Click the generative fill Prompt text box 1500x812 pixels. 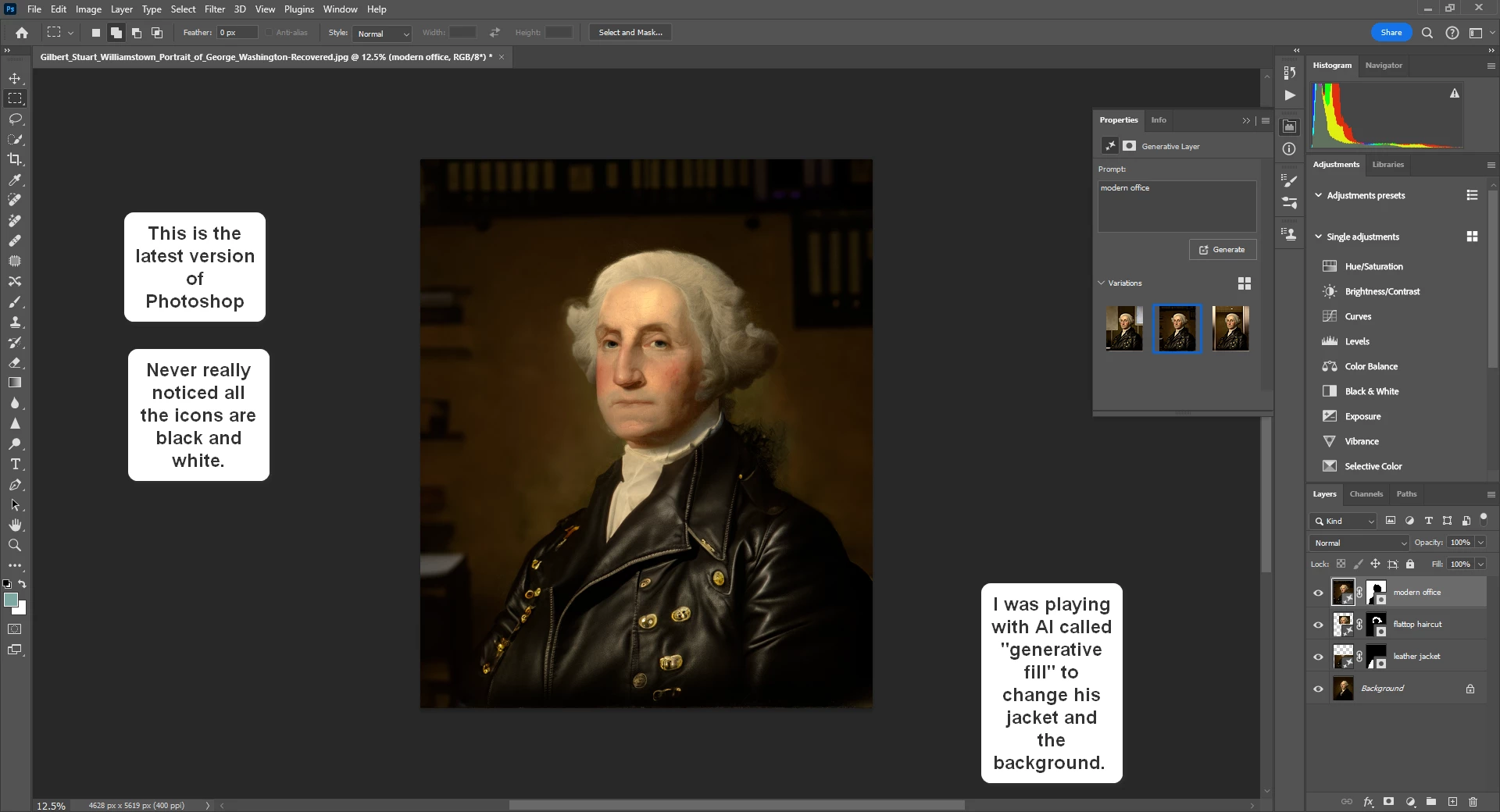tap(1177, 207)
